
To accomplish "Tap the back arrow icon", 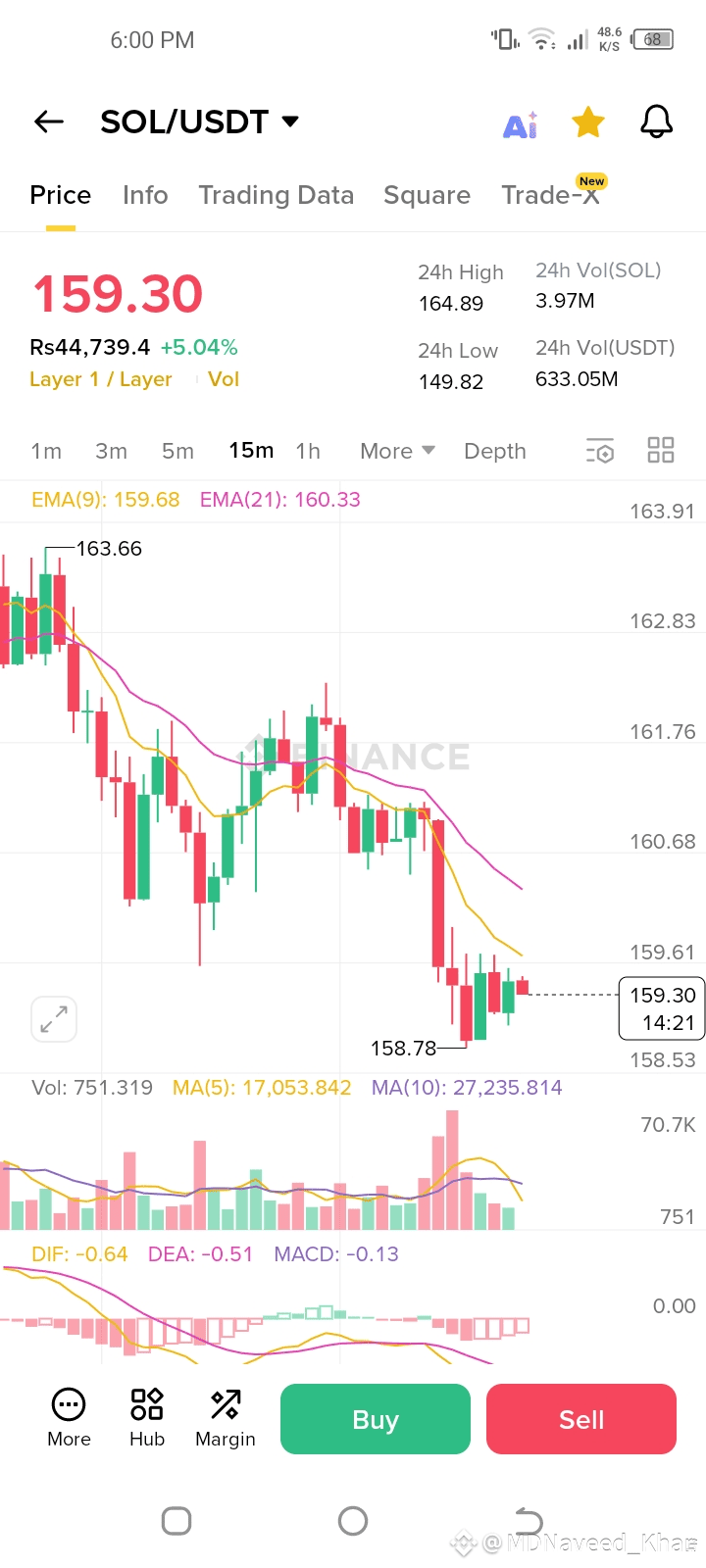I will pyautogui.click(x=49, y=122).
